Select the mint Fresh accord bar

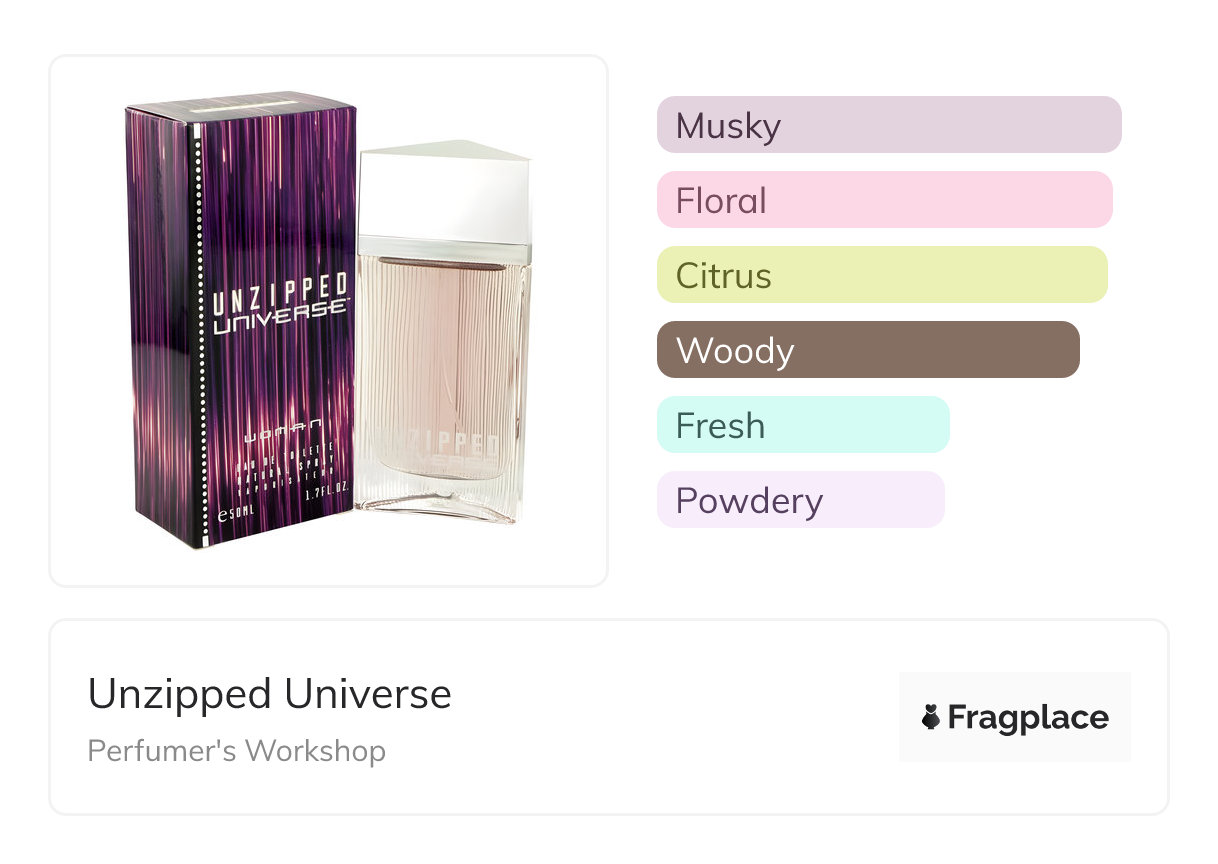pyautogui.click(x=803, y=425)
